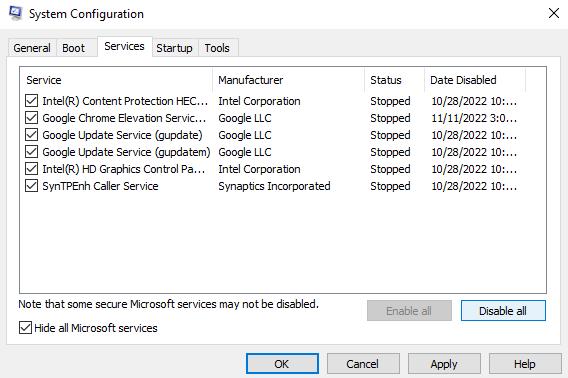This screenshot has width=568, height=378.
Task: Select Intel Corporation in HD Graphics row
Action: click(x=259, y=169)
